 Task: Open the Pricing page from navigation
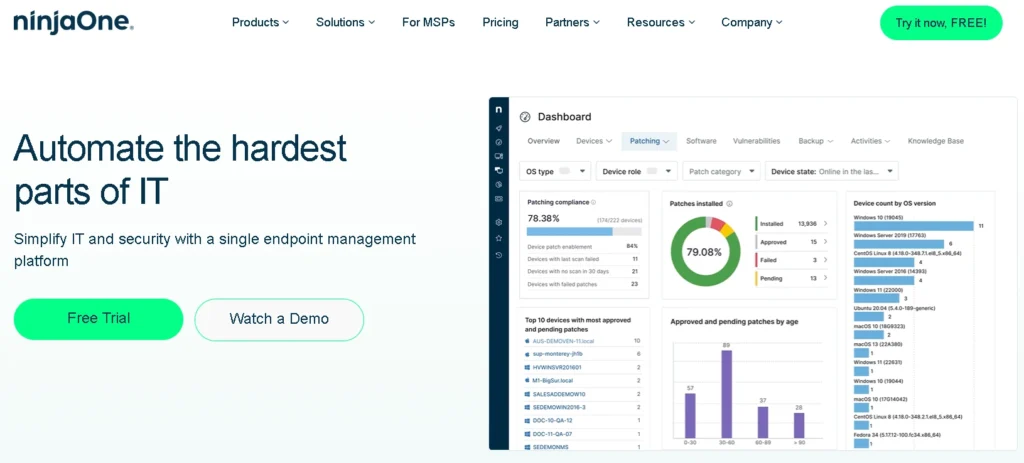[500, 22]
